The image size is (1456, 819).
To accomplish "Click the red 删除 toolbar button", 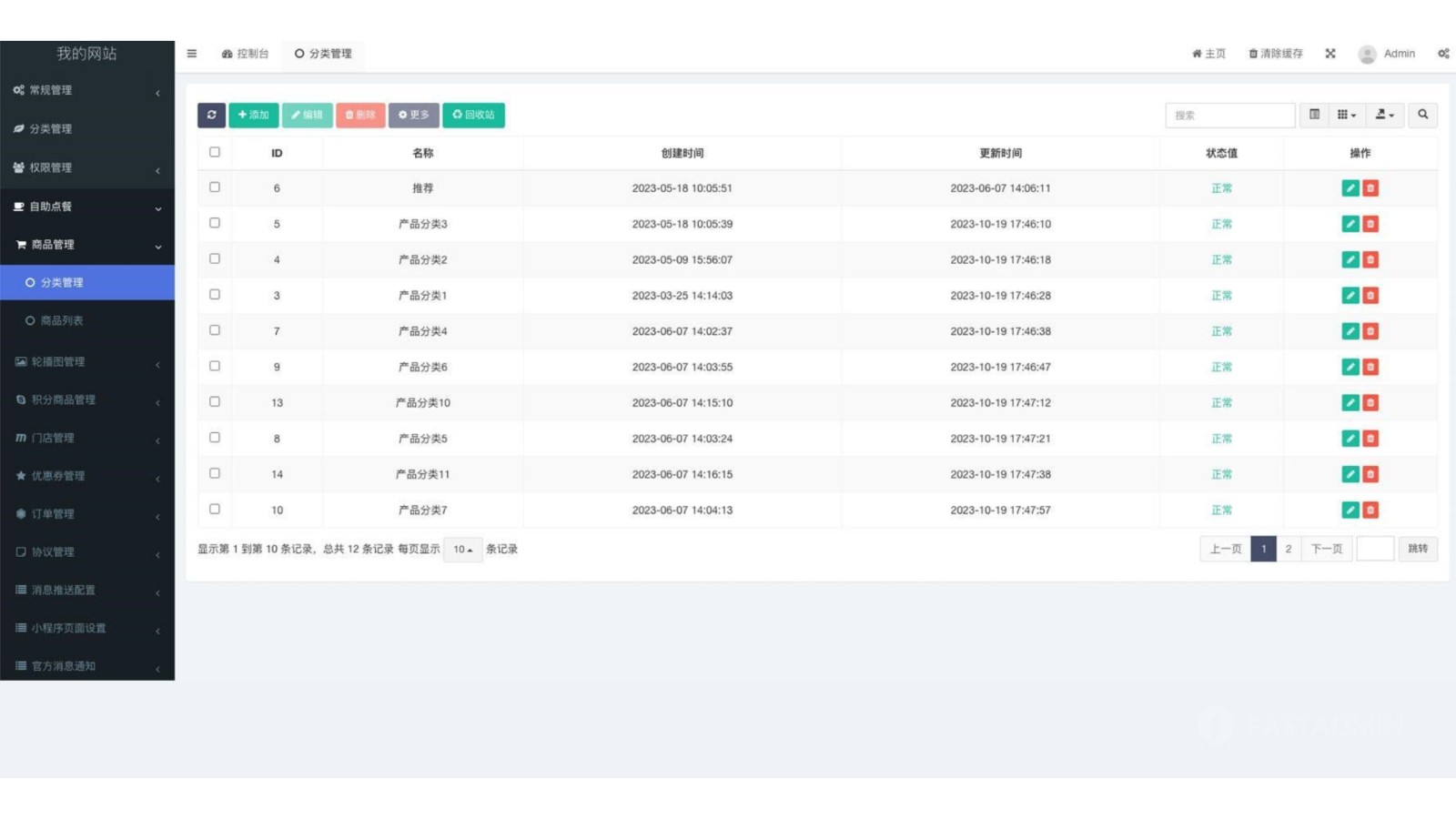I will (x=360, y=115).
